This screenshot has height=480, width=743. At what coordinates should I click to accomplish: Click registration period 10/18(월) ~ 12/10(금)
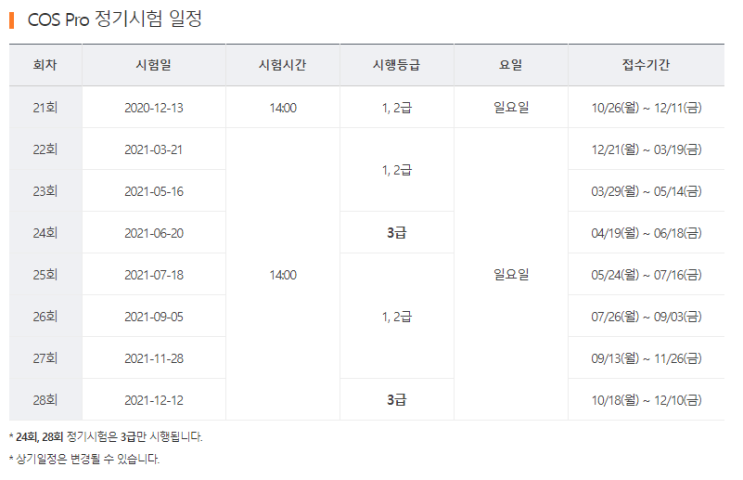click(x=646, y=400)
